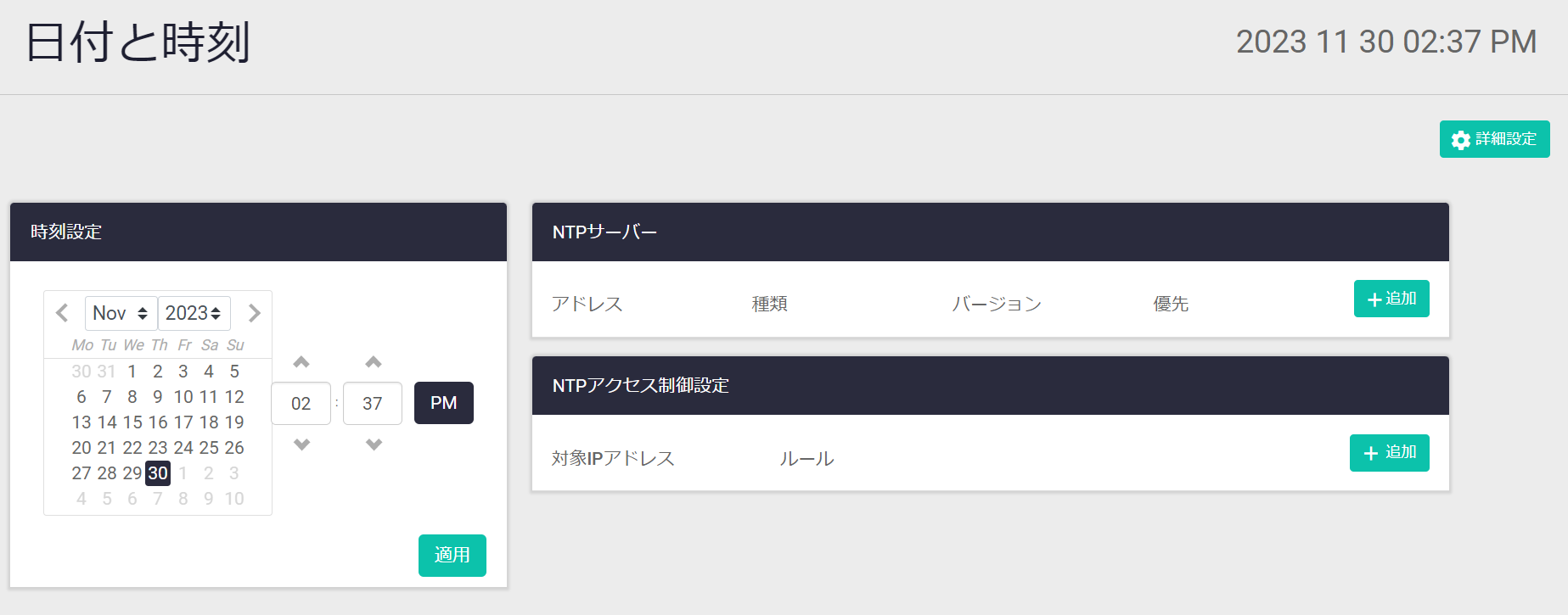
Task: Open 詳細設定 advanced settings
Action: click(1494, 139)
